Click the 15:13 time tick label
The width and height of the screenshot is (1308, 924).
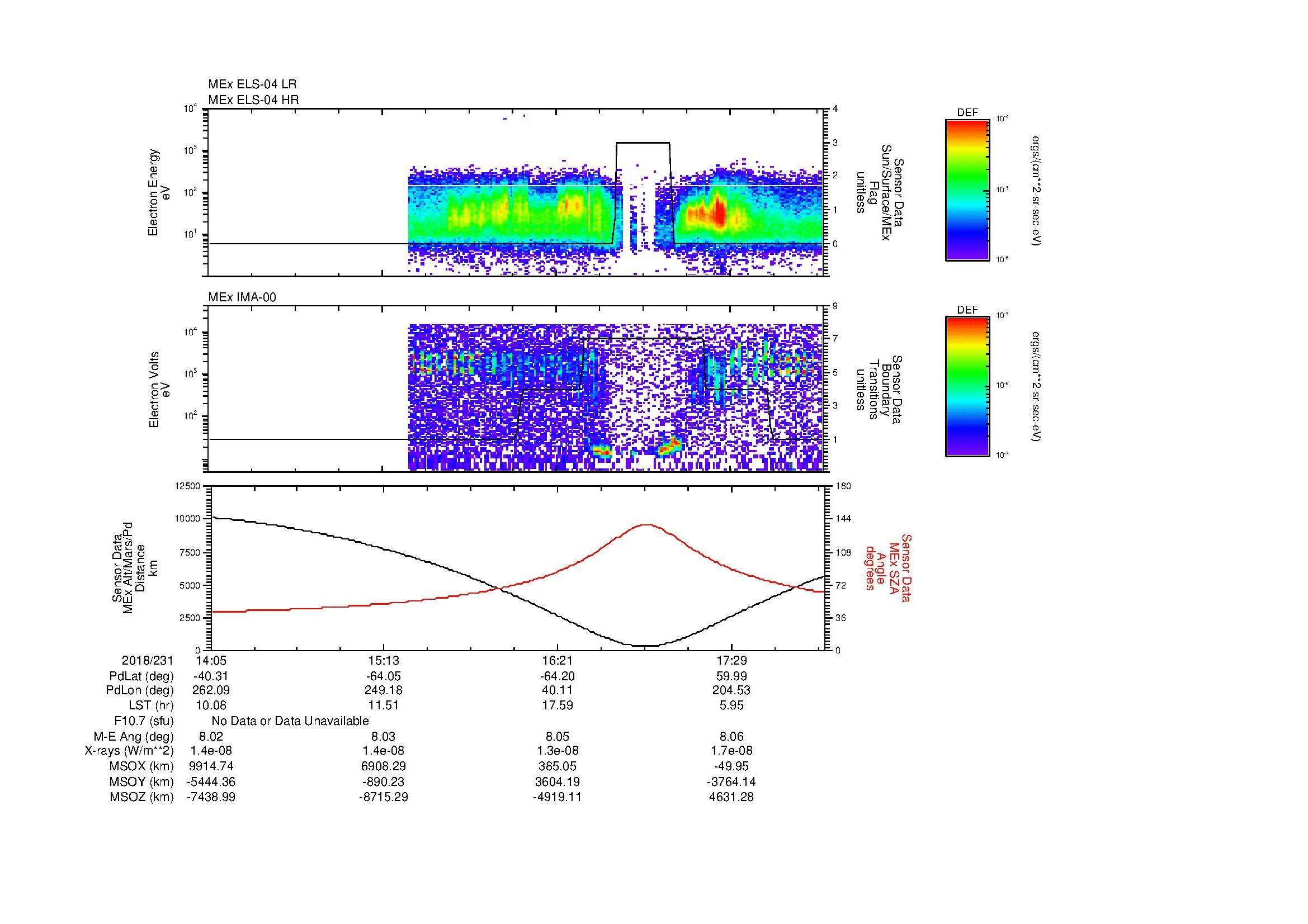coord(384,660)
